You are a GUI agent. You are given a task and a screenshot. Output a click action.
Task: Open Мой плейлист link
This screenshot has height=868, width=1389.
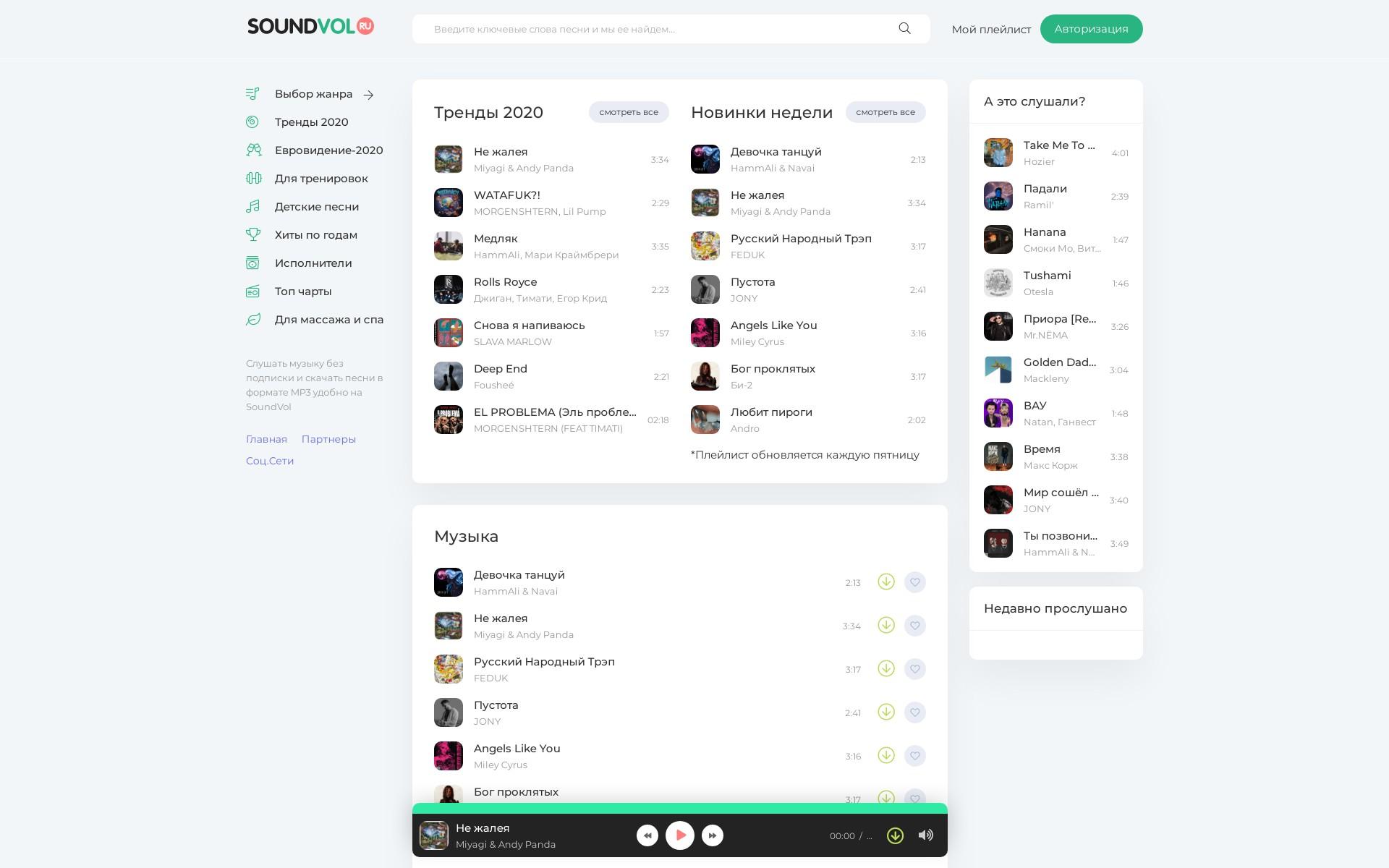point(991,30)
